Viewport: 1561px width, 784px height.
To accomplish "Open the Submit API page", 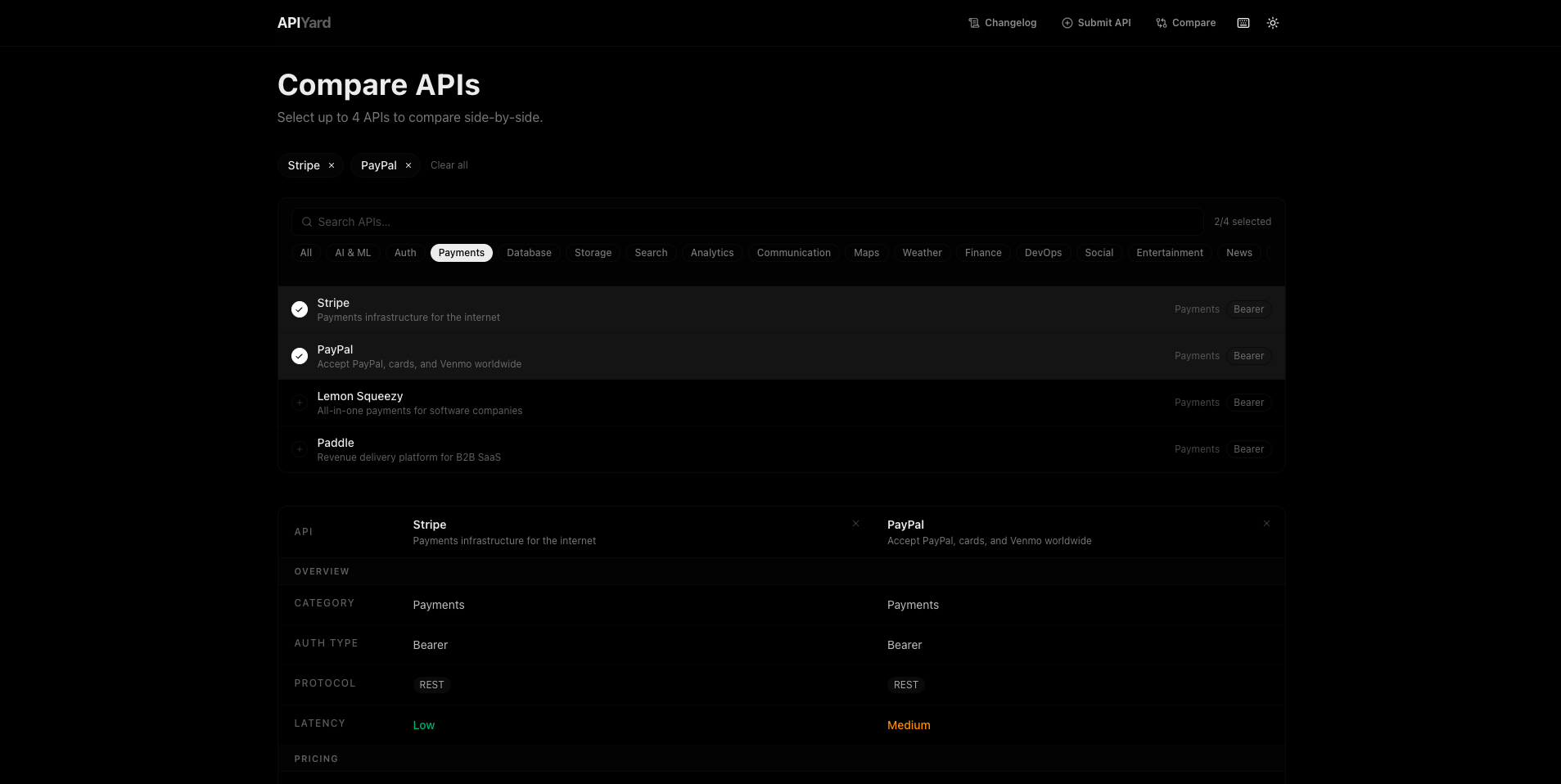I will pos(1096,23).
